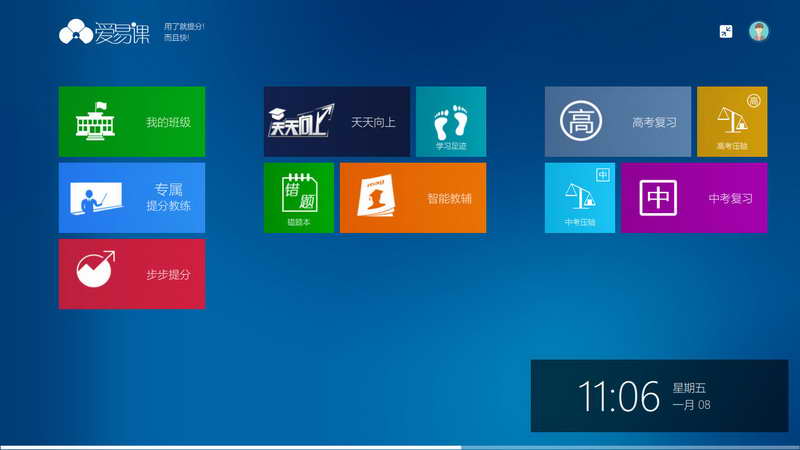Click the circled 高 icon
The height and width of the screenshot is (450, 800).
click(x=581, y=121)
